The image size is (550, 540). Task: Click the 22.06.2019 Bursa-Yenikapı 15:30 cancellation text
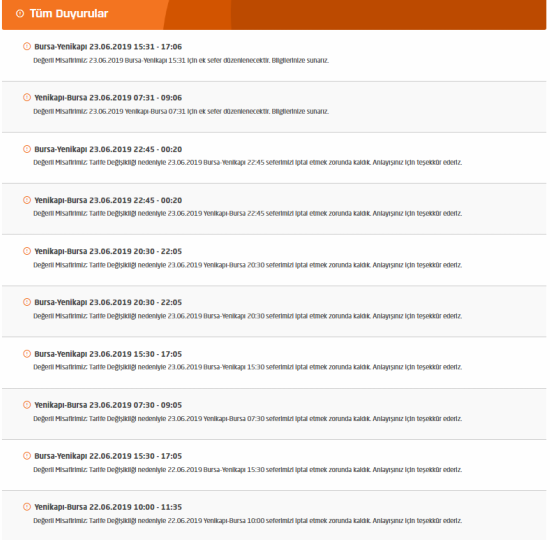(248, 469)
